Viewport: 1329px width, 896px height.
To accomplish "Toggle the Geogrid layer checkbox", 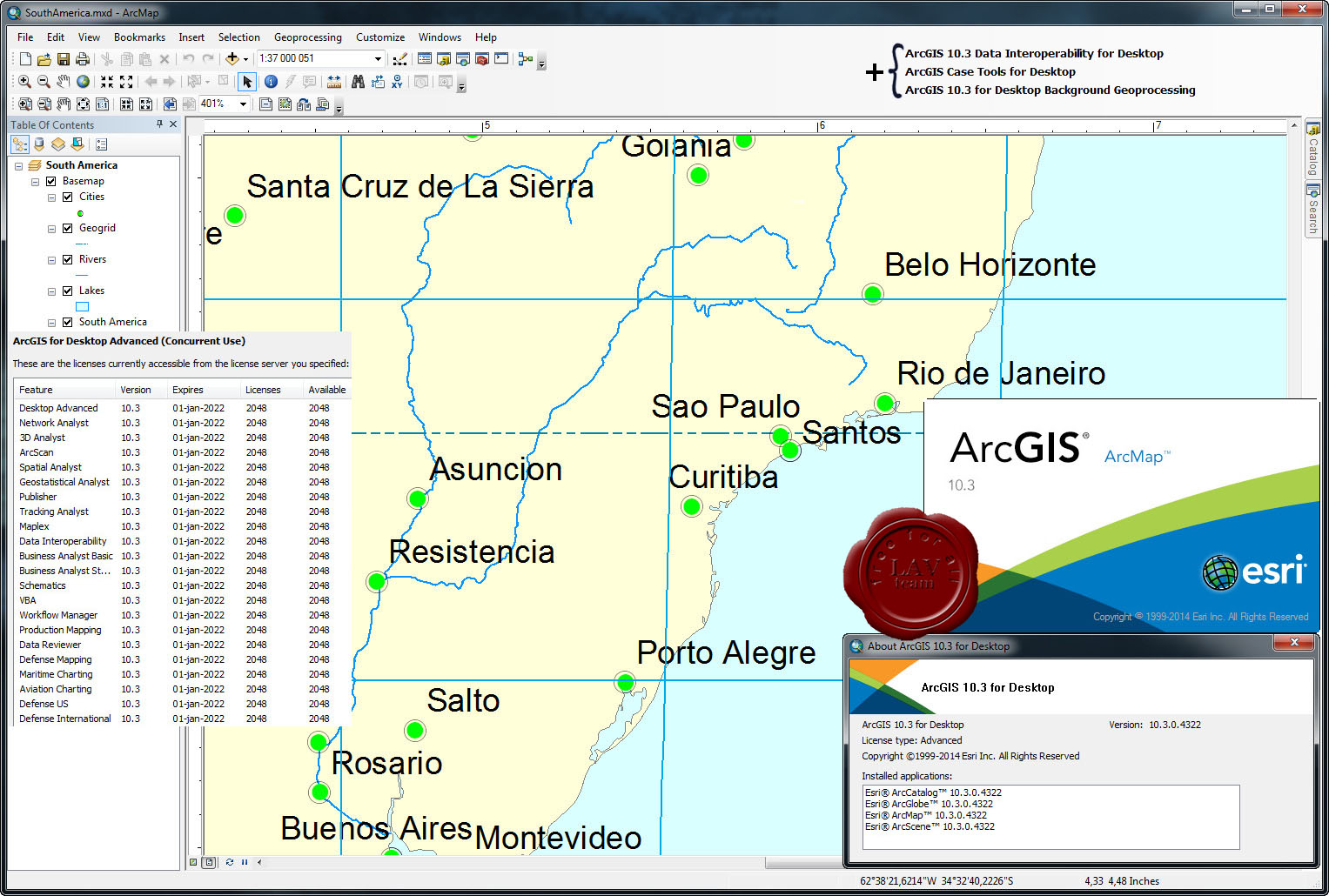I will point(67,228).
